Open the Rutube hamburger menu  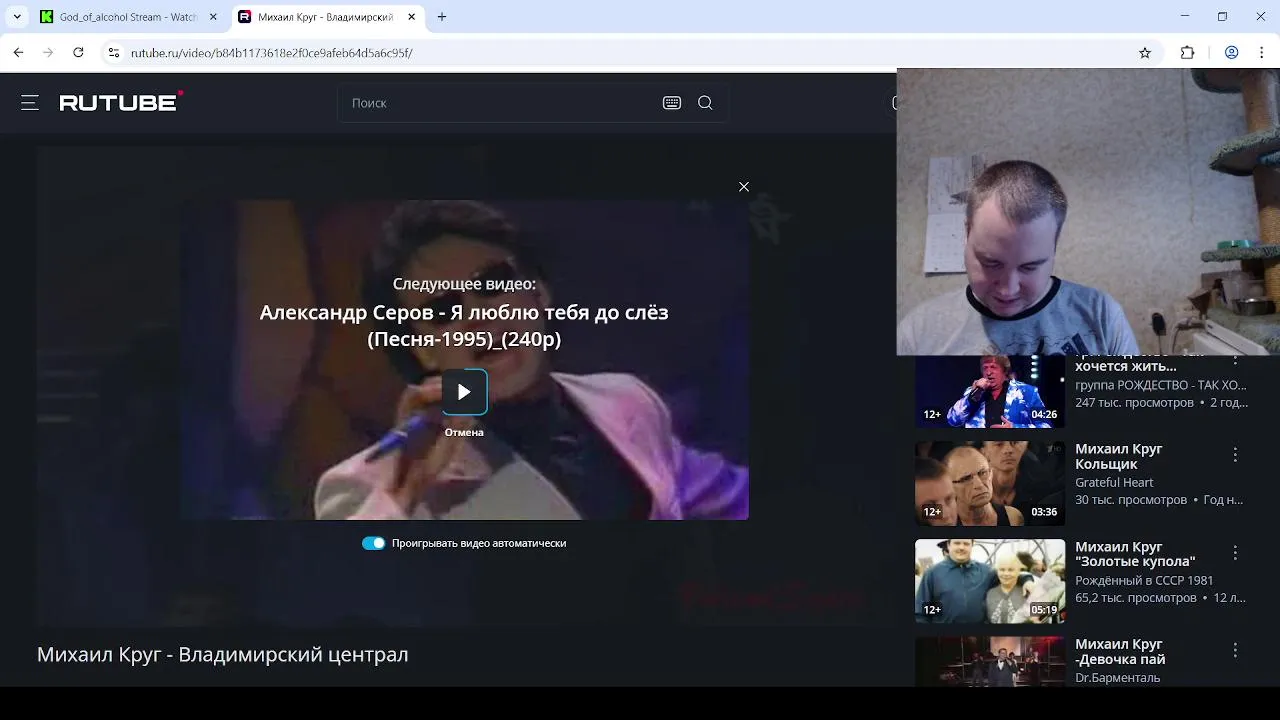[30, 102]
